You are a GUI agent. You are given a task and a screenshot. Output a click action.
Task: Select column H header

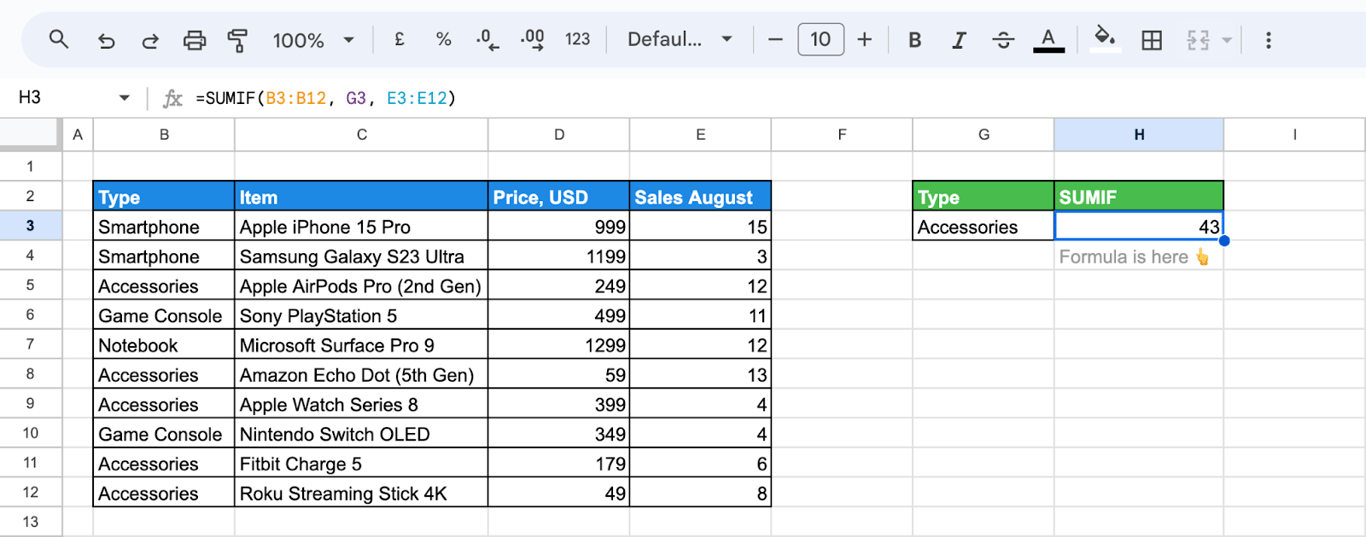pos(1139,134)
